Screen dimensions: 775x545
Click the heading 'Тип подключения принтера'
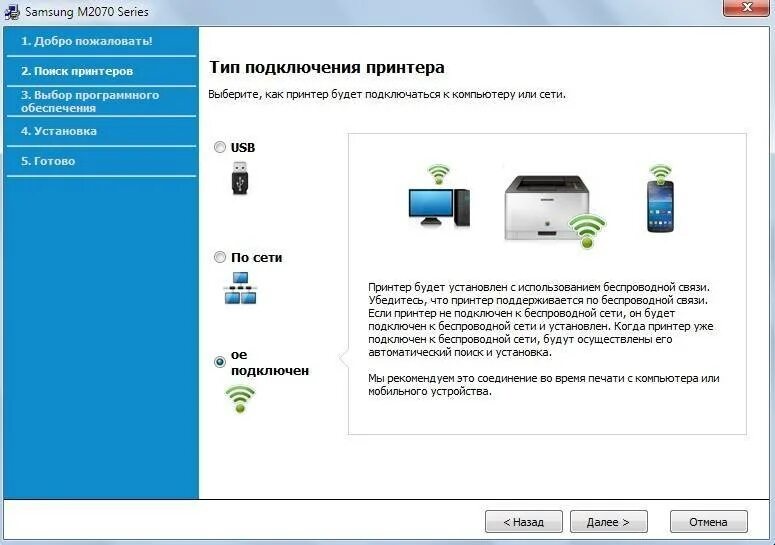point(327,67)
